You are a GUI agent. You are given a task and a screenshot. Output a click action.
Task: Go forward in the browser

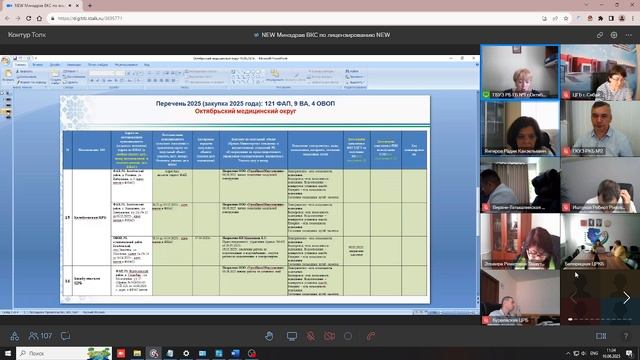(x=18, y=18)
